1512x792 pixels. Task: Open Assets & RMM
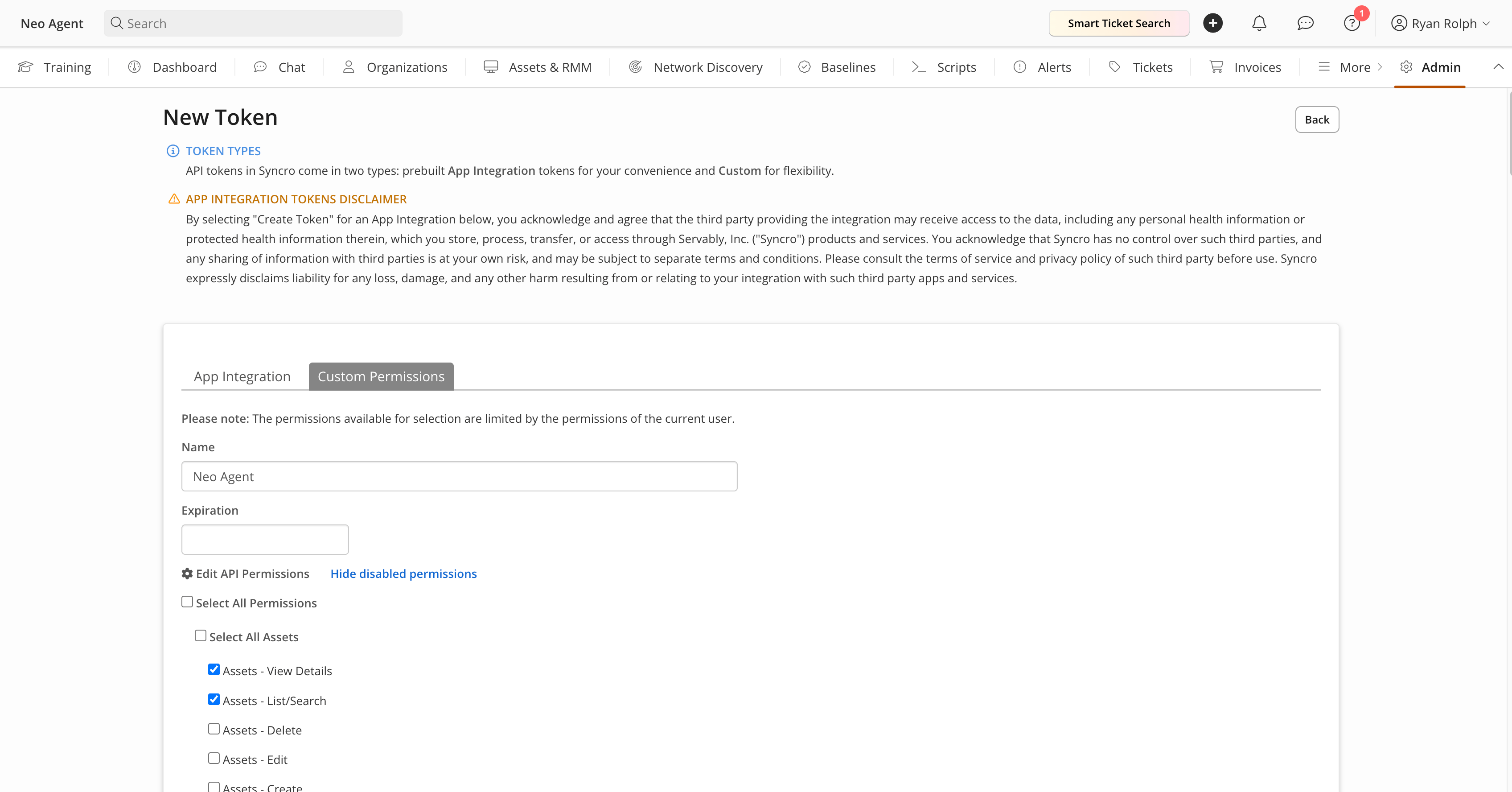538,67
